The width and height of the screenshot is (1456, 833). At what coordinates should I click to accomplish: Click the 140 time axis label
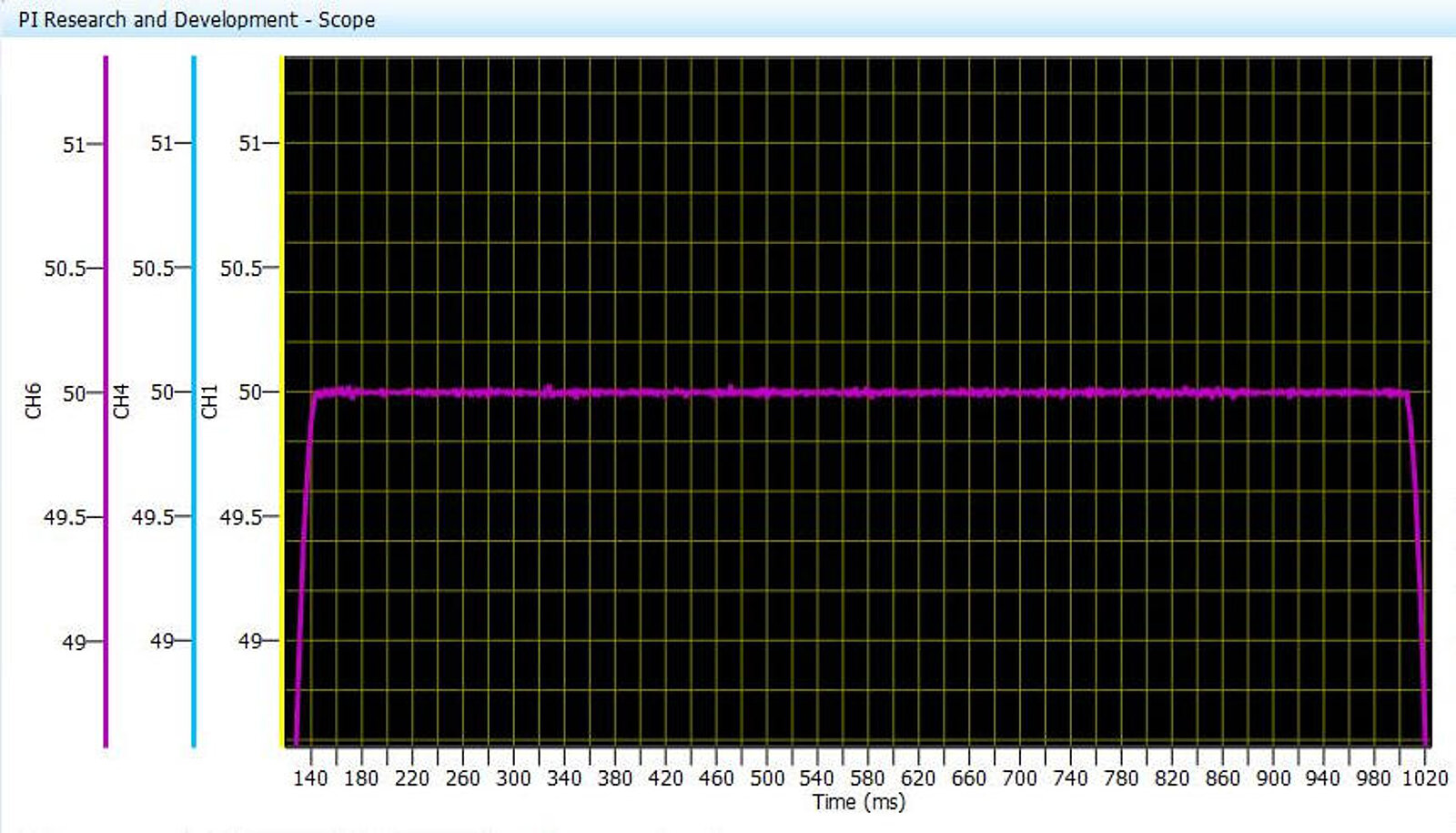point(310,778)
